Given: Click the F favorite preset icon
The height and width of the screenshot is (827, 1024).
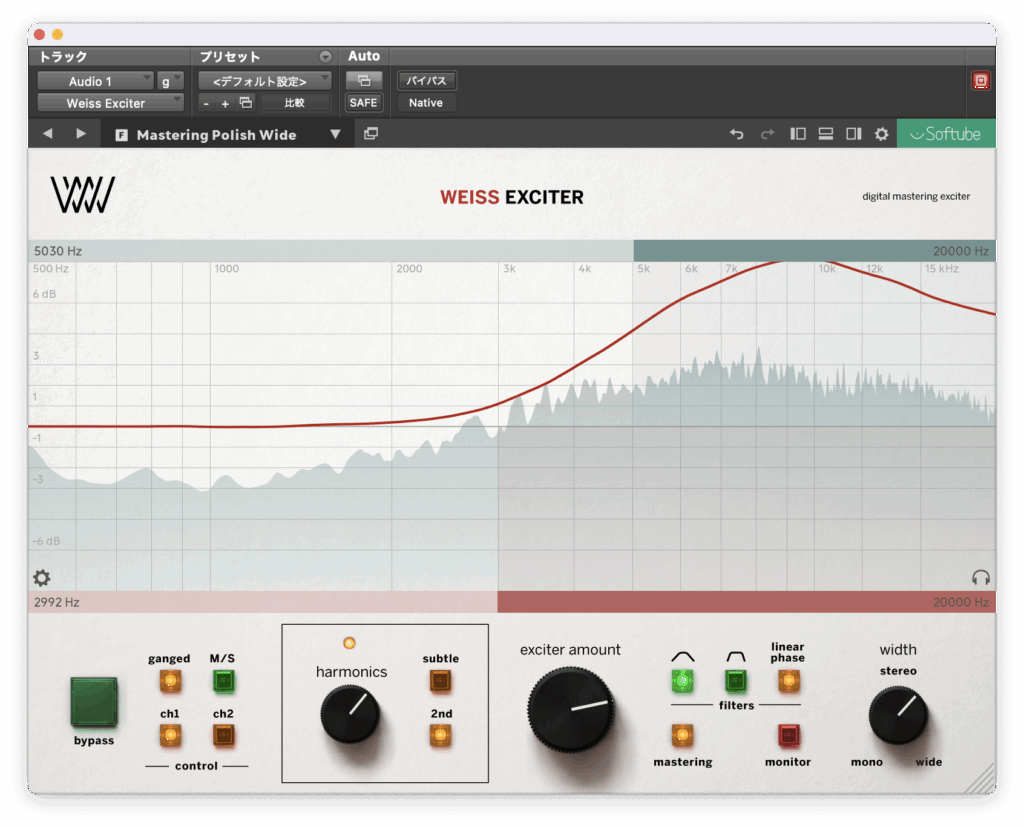Looking at the screenshot, I should 121,135.
